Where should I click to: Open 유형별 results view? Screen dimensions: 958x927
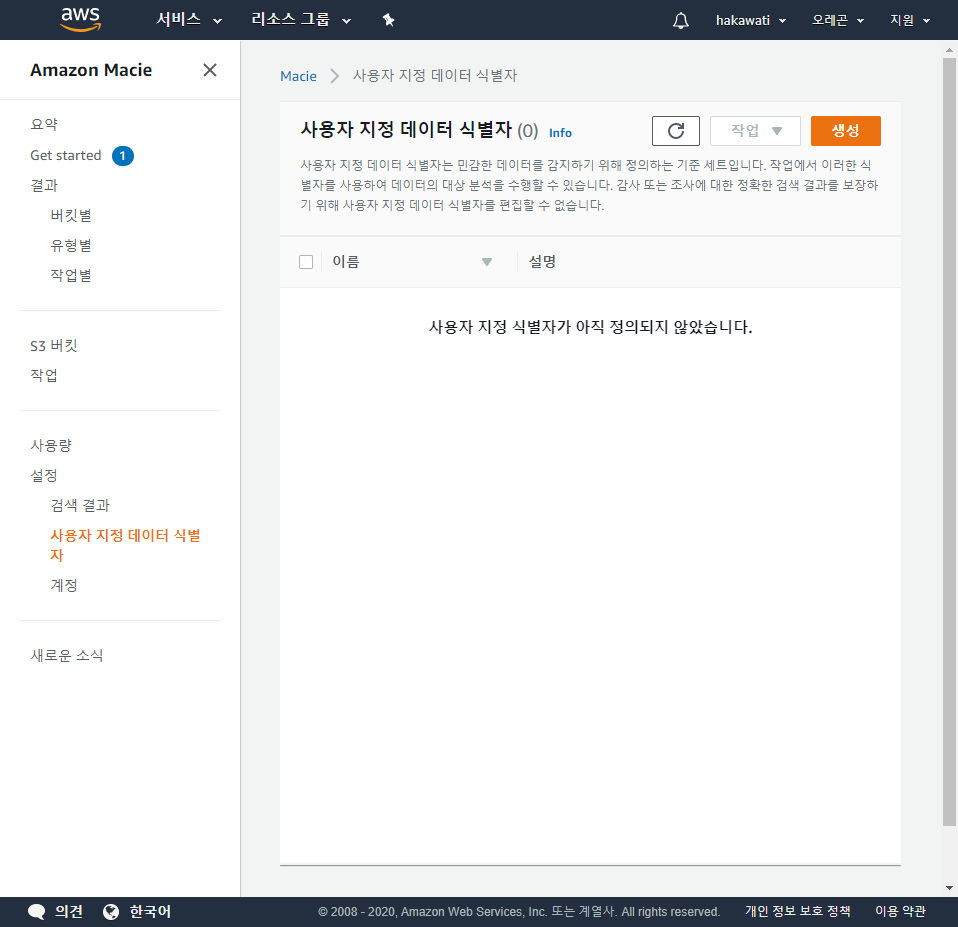71,245
